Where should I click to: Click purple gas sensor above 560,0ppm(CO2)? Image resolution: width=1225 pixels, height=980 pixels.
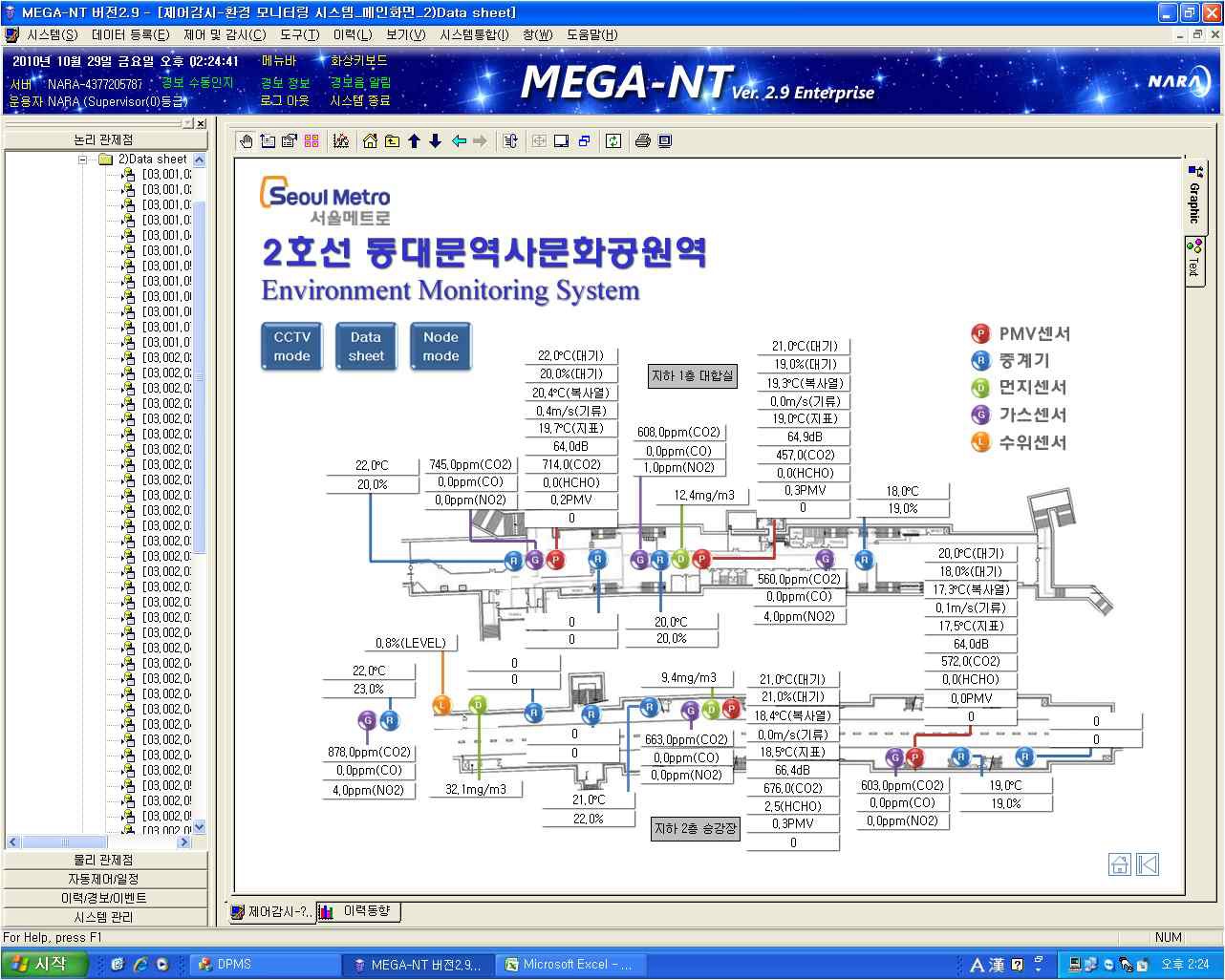pos(825,559)
